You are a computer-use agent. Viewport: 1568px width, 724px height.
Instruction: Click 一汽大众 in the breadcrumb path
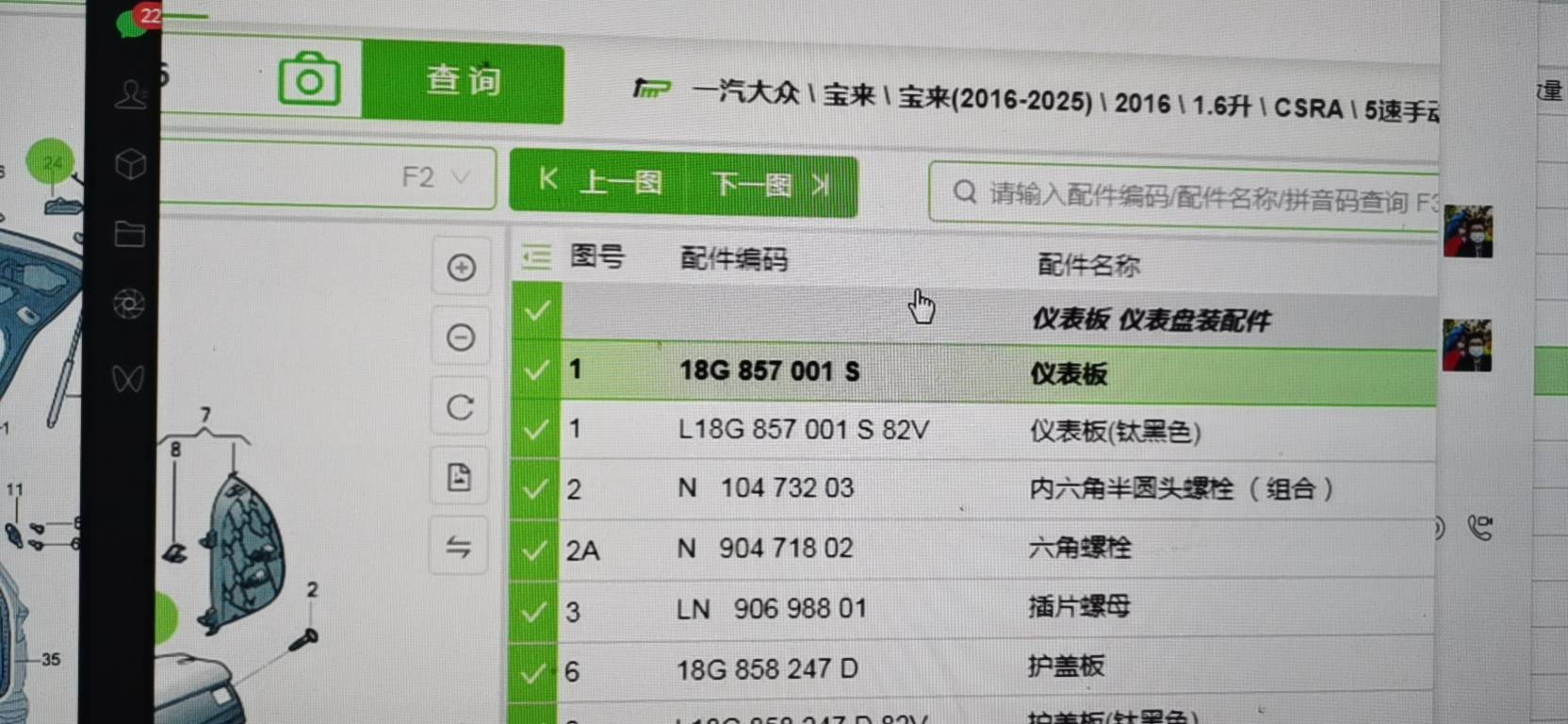tap(745, 91)
